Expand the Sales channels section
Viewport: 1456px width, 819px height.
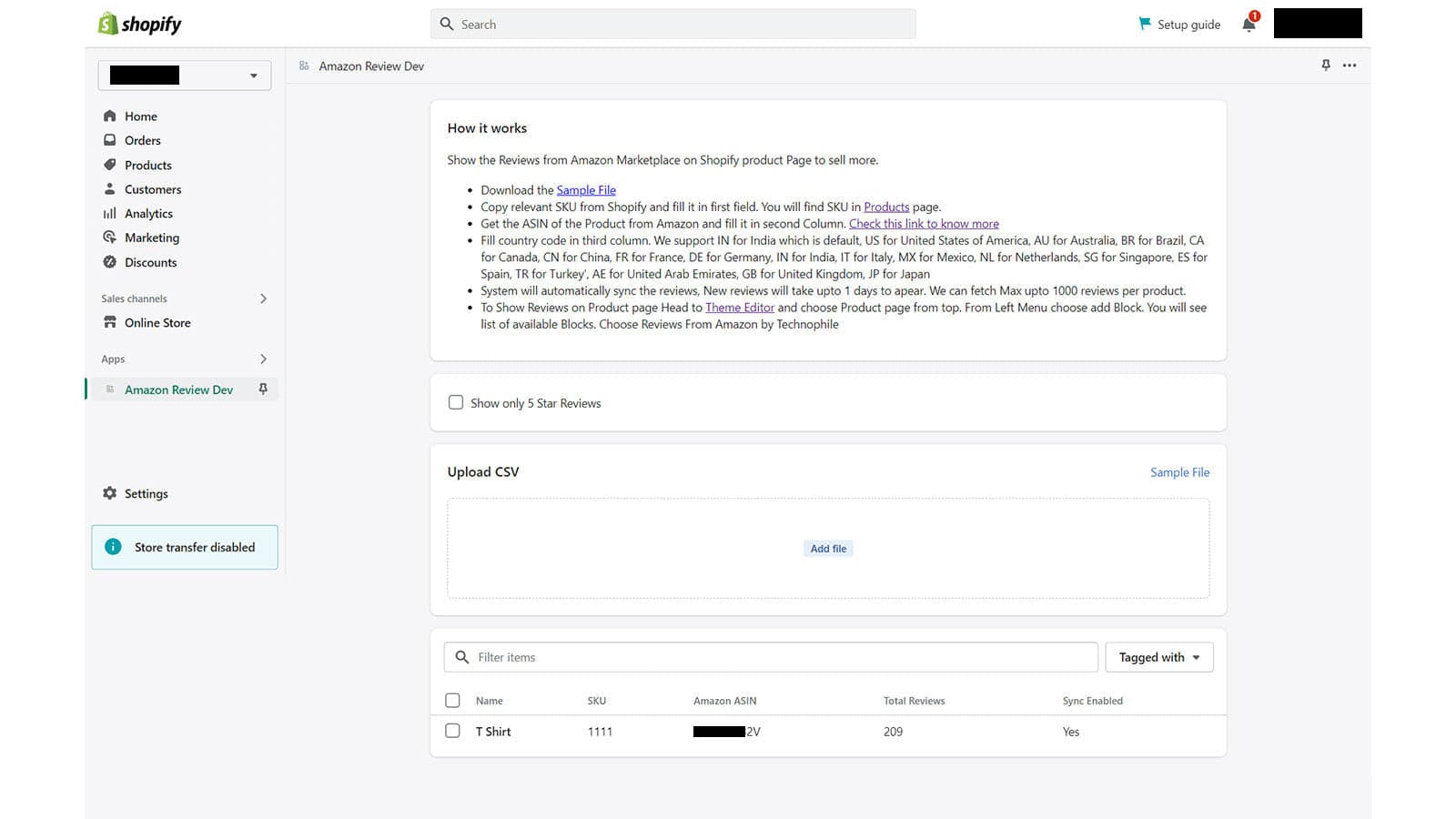[x=263, y=298]
